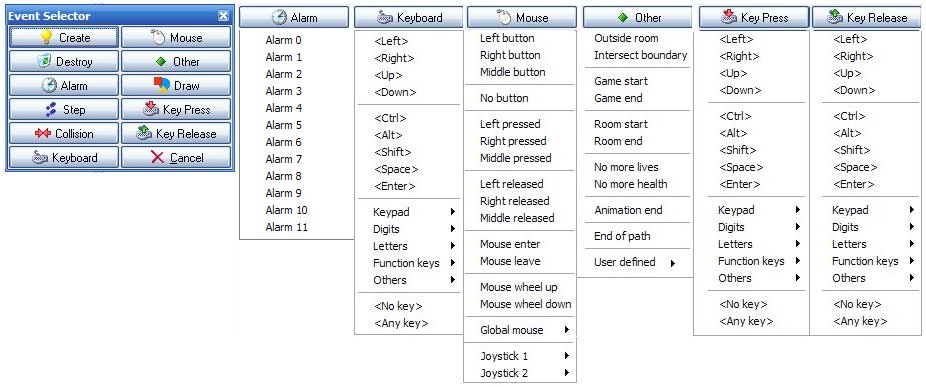Choose the Draw event button
926x387 pixels.
176,86
